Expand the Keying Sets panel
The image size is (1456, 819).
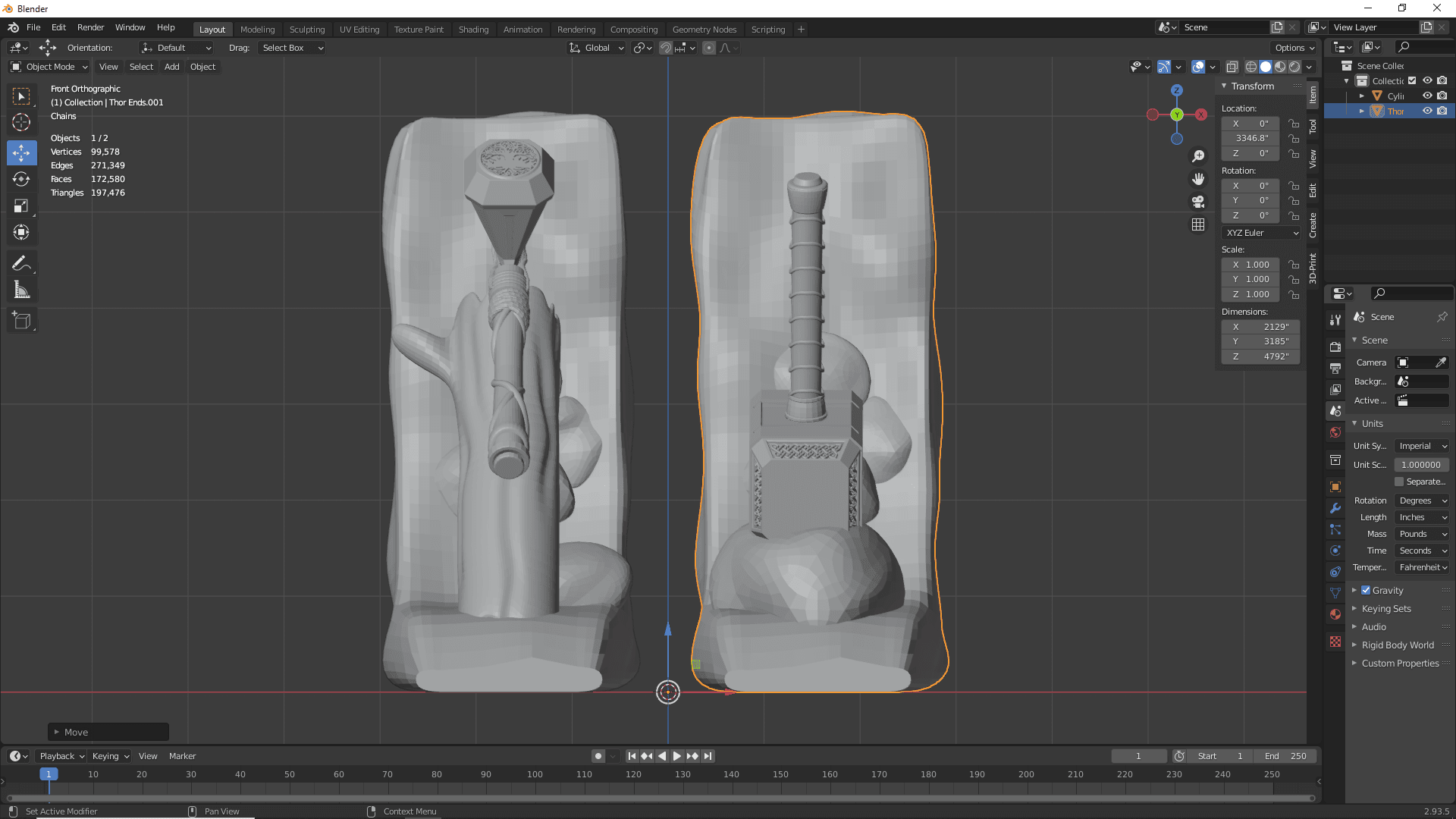pyautogui.click(x=1385, y=608)
